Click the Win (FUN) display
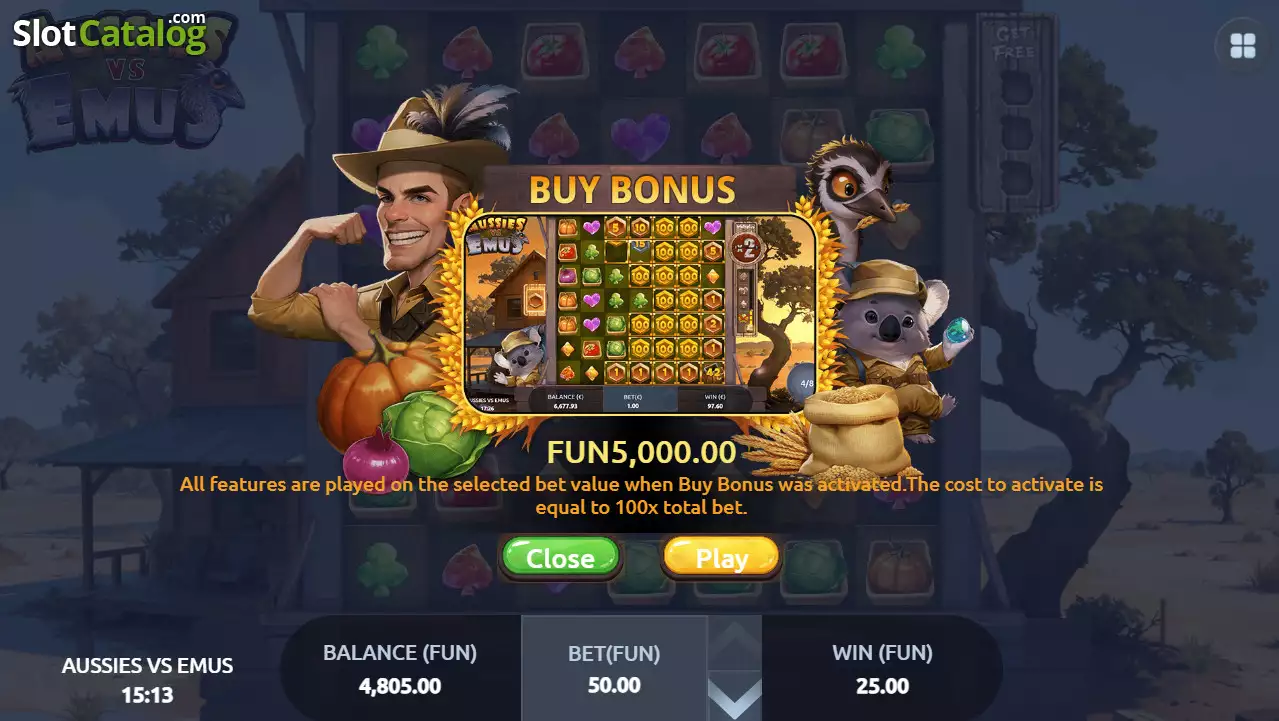1279x721 pixels. [x=882, y=668]
